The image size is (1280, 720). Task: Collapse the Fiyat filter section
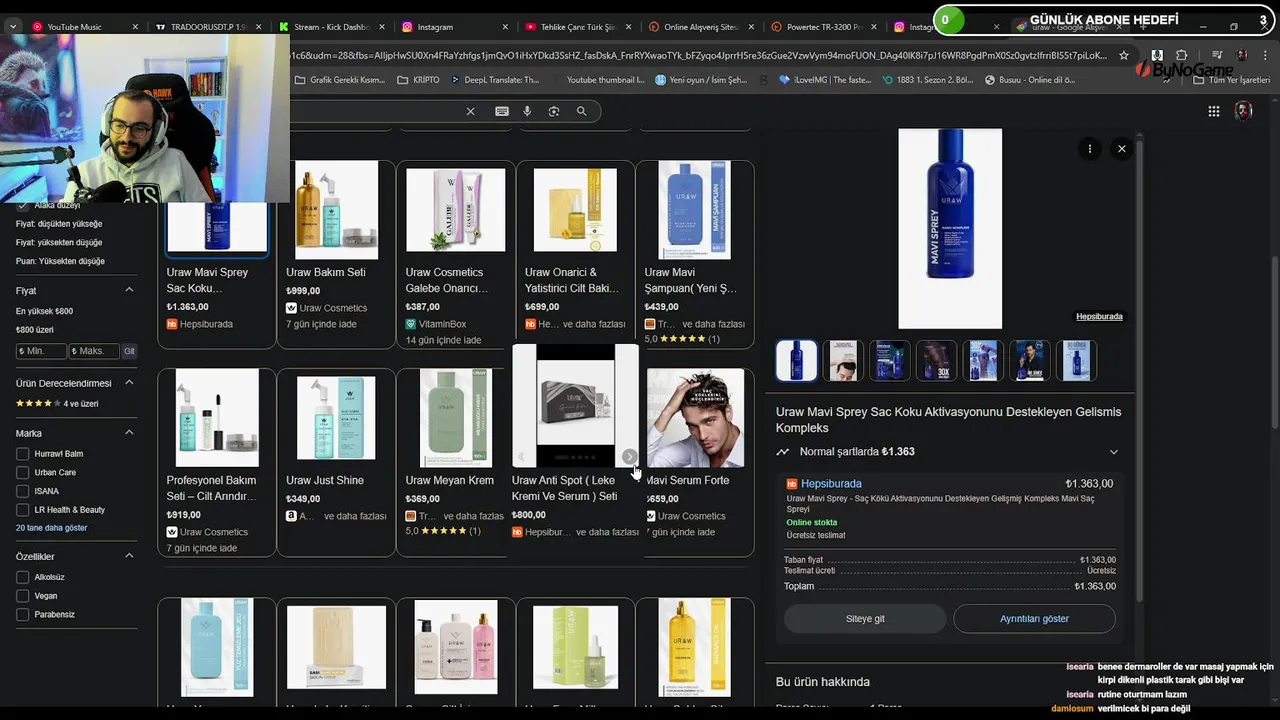129,290
